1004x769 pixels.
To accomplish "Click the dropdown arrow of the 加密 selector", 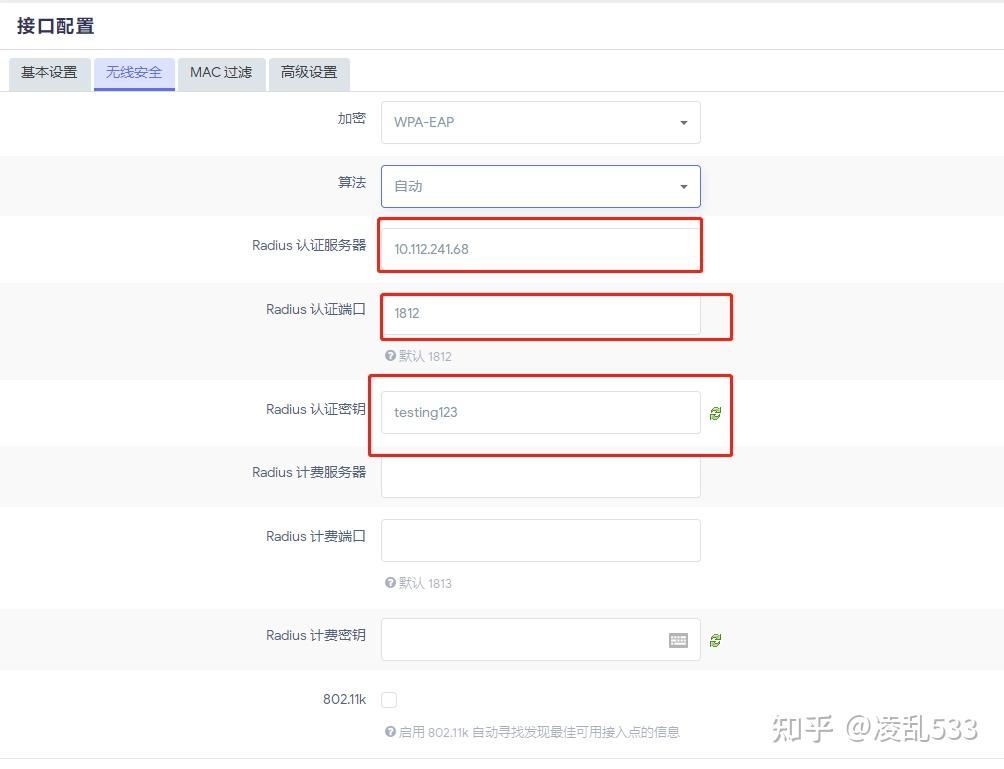I will pos(683,122).
